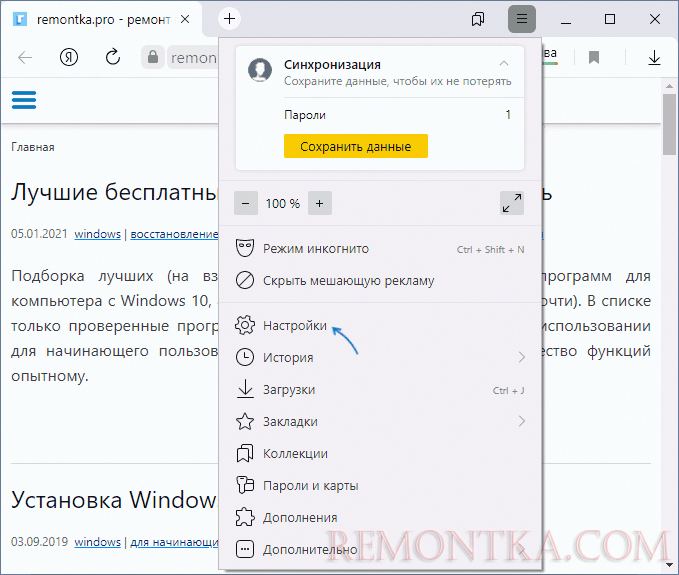The height and width of the screenshot is (575, 679).
Task: Reload the page with the refresh icon
Action: [x=113, y=57]
